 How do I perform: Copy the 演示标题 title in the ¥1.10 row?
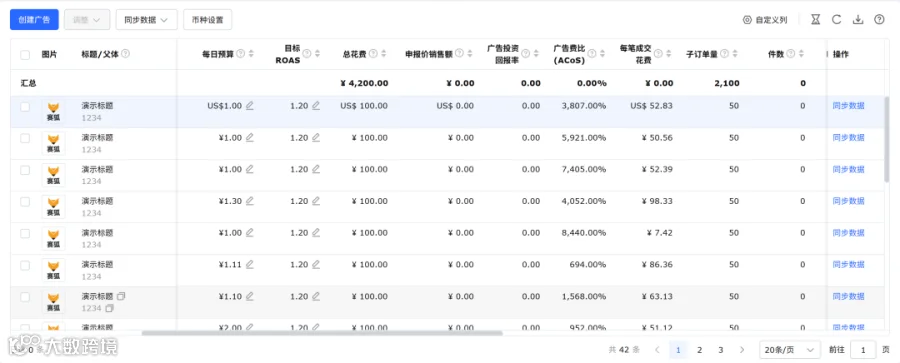(x=121, y=296)
